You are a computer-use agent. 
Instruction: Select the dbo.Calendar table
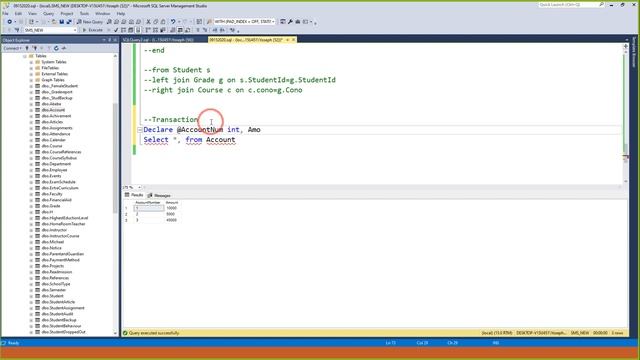[53, 140]
